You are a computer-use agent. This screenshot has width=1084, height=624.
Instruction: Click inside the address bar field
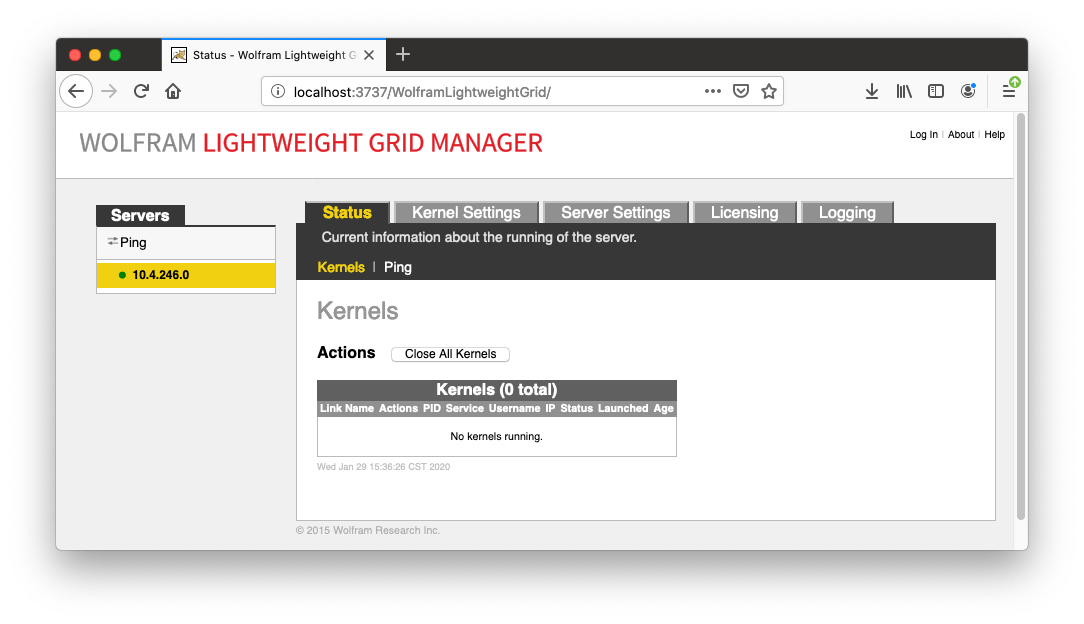(x=450, y=91)
